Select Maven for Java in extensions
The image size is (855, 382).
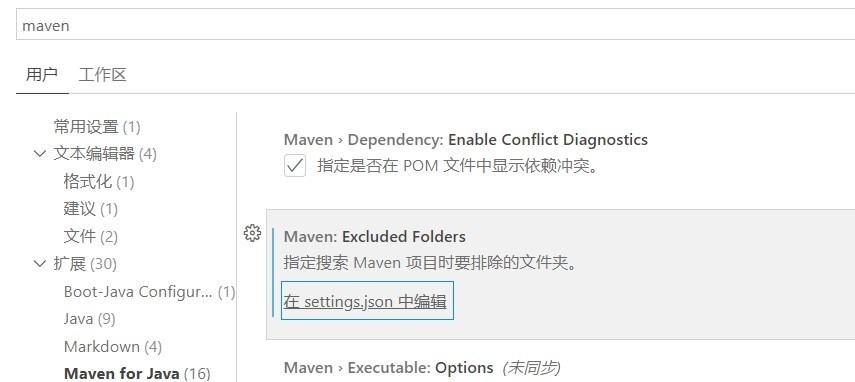coord(137,374)
